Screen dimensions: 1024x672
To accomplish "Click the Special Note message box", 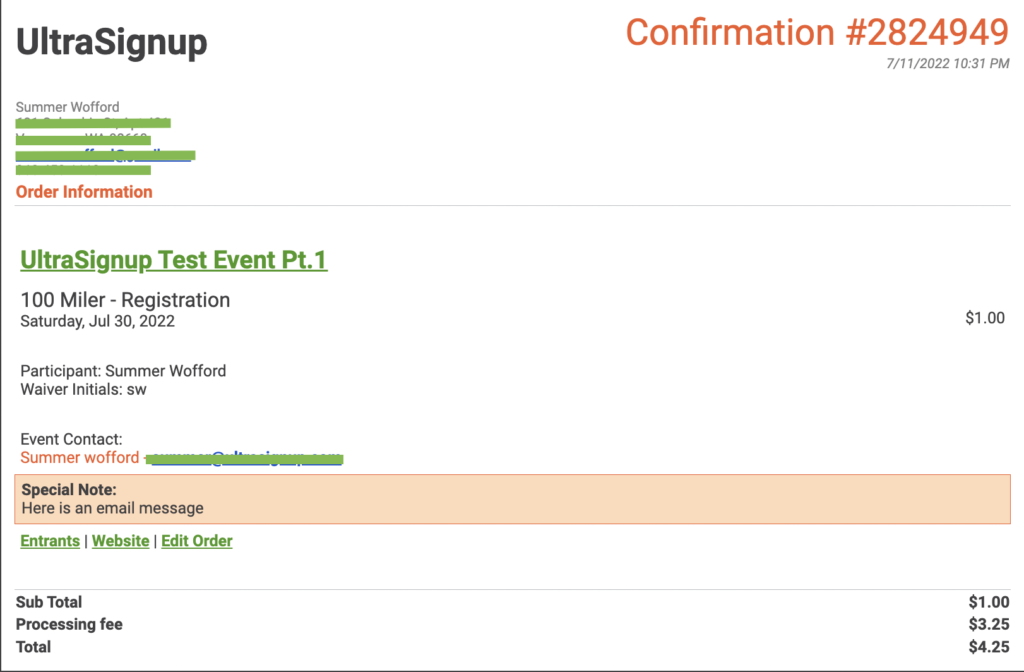I will (514, 499).
